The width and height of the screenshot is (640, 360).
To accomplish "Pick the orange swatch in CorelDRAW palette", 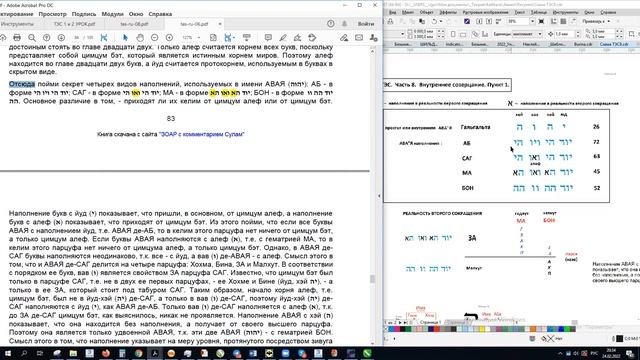I will coord(533,329).
